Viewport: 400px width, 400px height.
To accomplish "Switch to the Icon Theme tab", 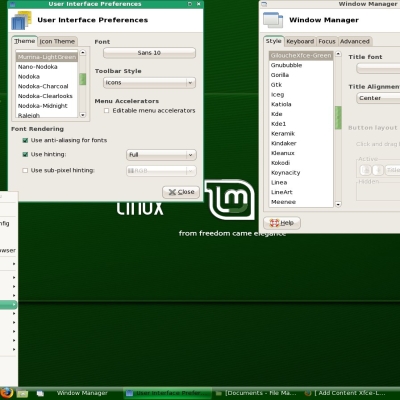I will 57,41.
